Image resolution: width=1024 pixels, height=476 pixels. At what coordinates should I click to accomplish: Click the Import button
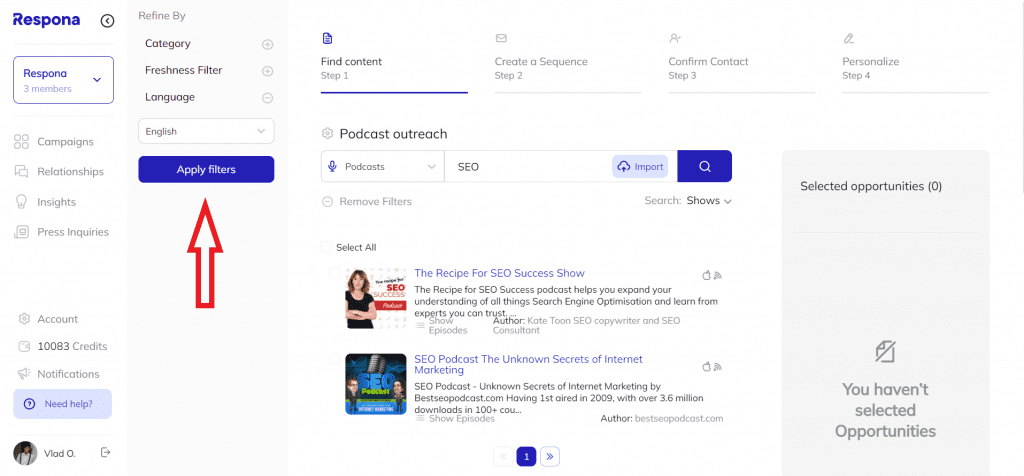click(x=640, y=167)
